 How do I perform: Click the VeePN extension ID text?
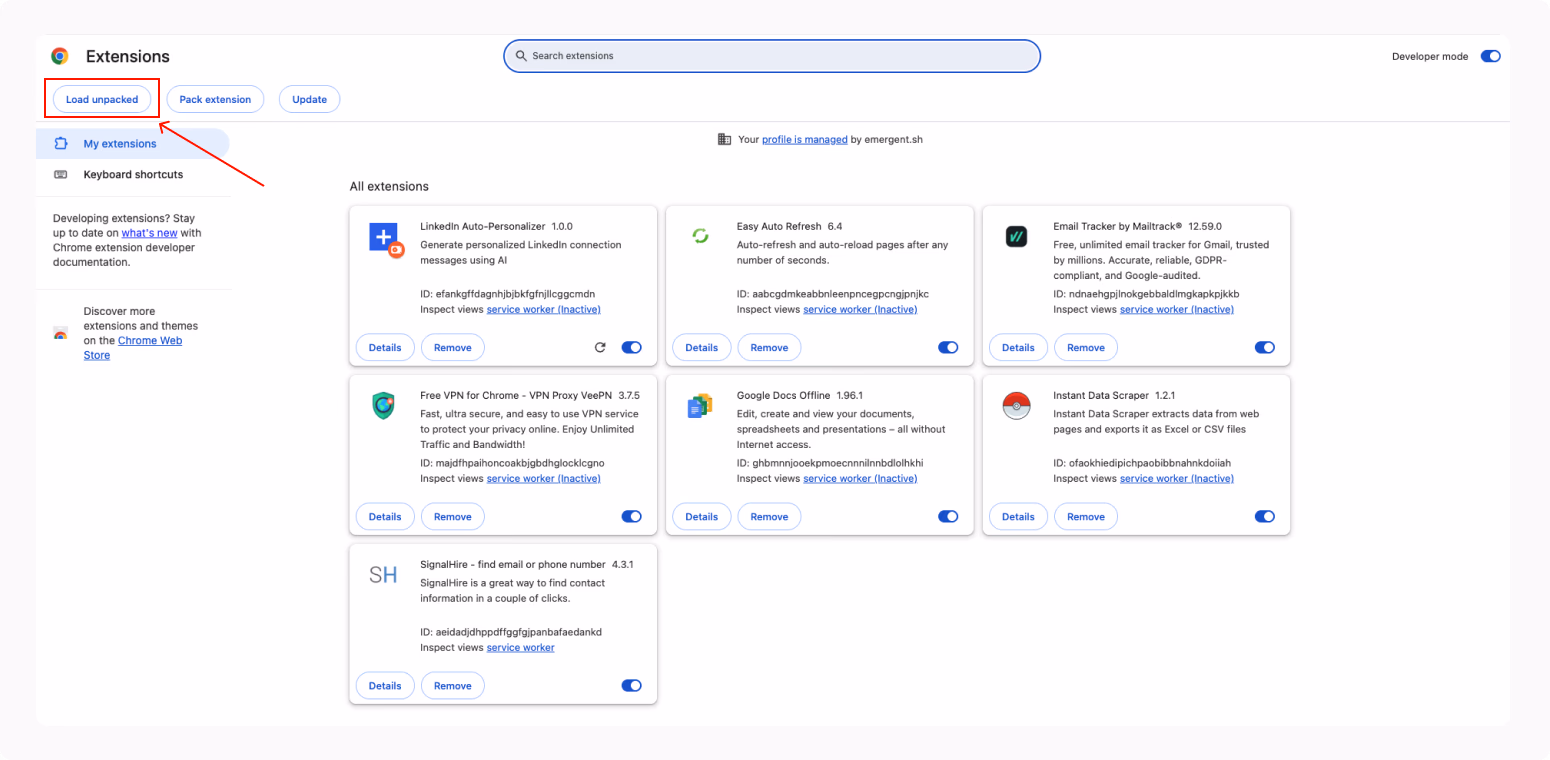click(512, 463)
